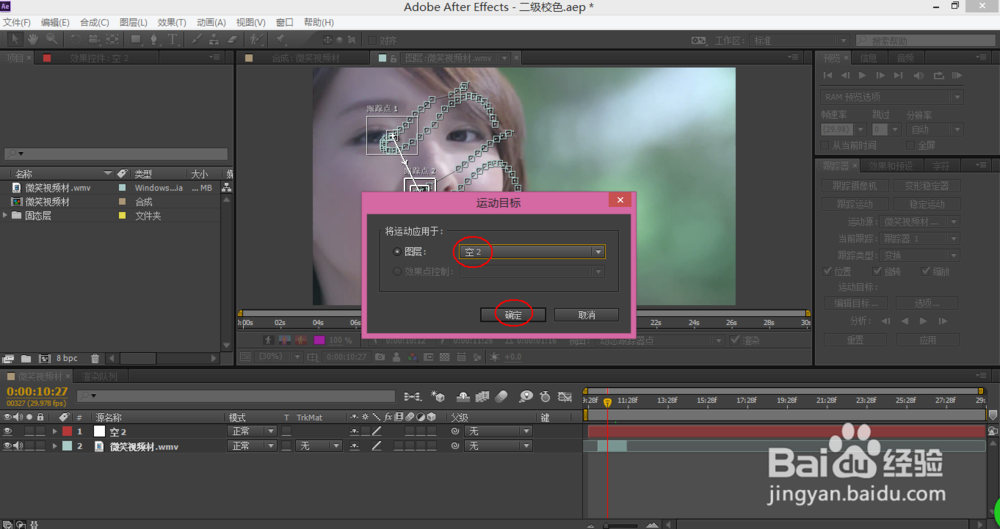This screenshot has height=529, width=1000.
Task: Open the 当前跟踪 跟踪器 1 dropdown
Action: 920,239
